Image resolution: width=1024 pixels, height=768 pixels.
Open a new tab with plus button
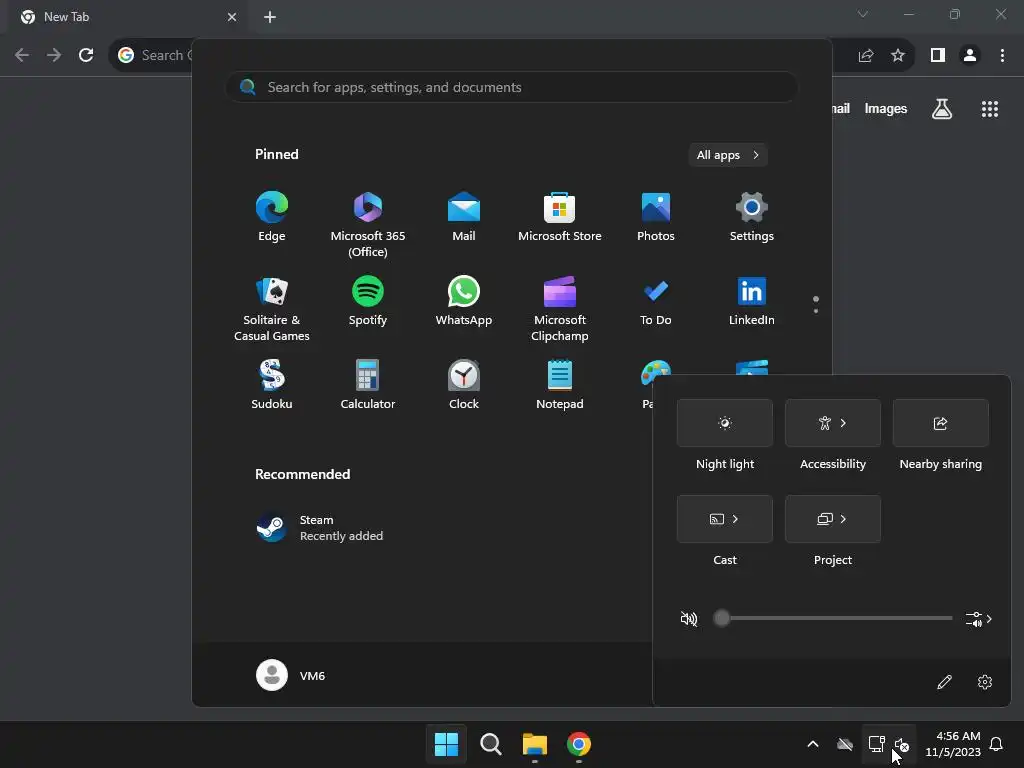[x=270, y=17]
